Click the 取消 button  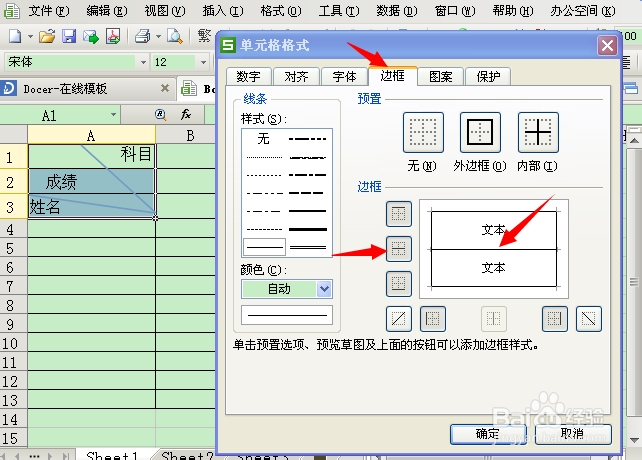tap(573, 434)
